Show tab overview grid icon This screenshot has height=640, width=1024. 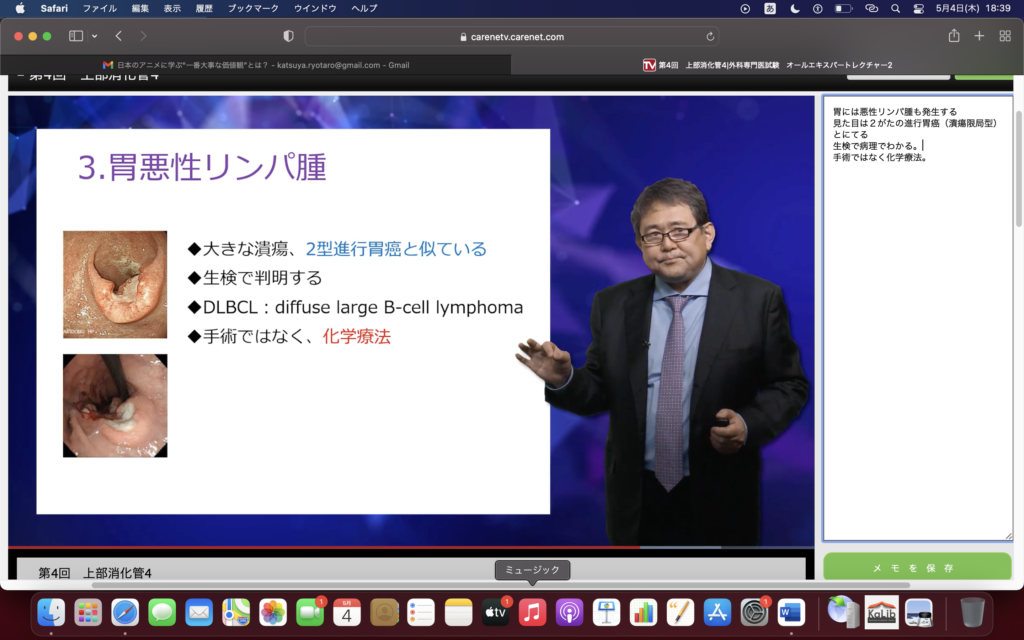(x=1003, y=36)
